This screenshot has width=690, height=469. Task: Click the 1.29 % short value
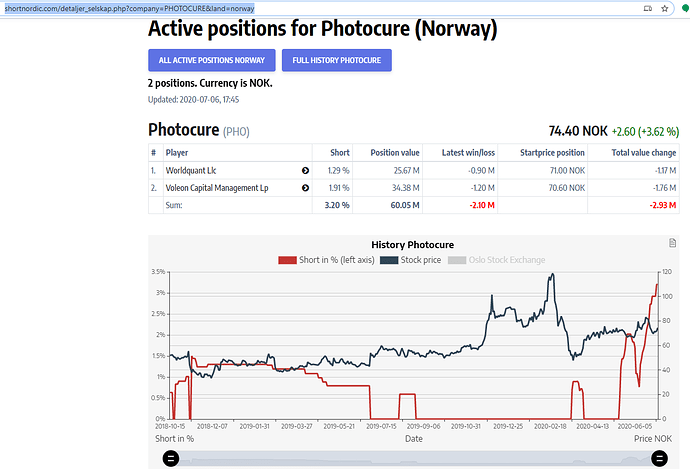[x=338, y=171]
